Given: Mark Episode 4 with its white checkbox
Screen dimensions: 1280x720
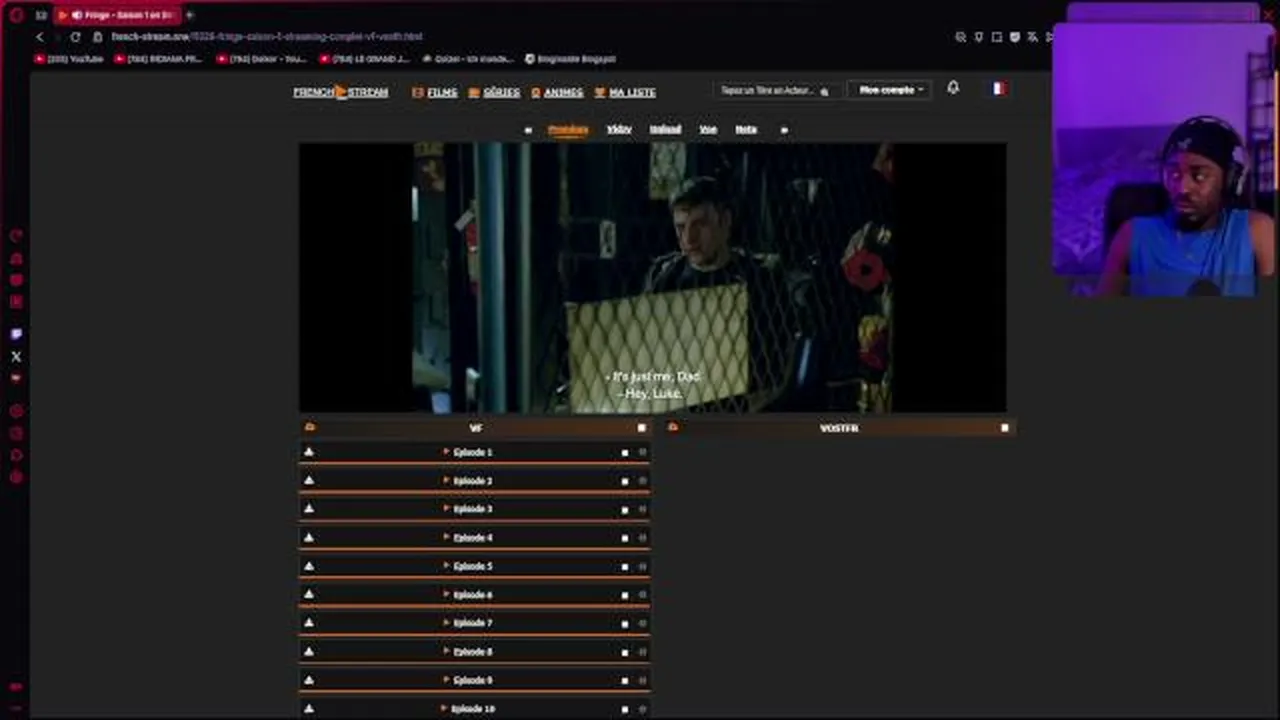Looking at the screenshot, I should point(625,538).
